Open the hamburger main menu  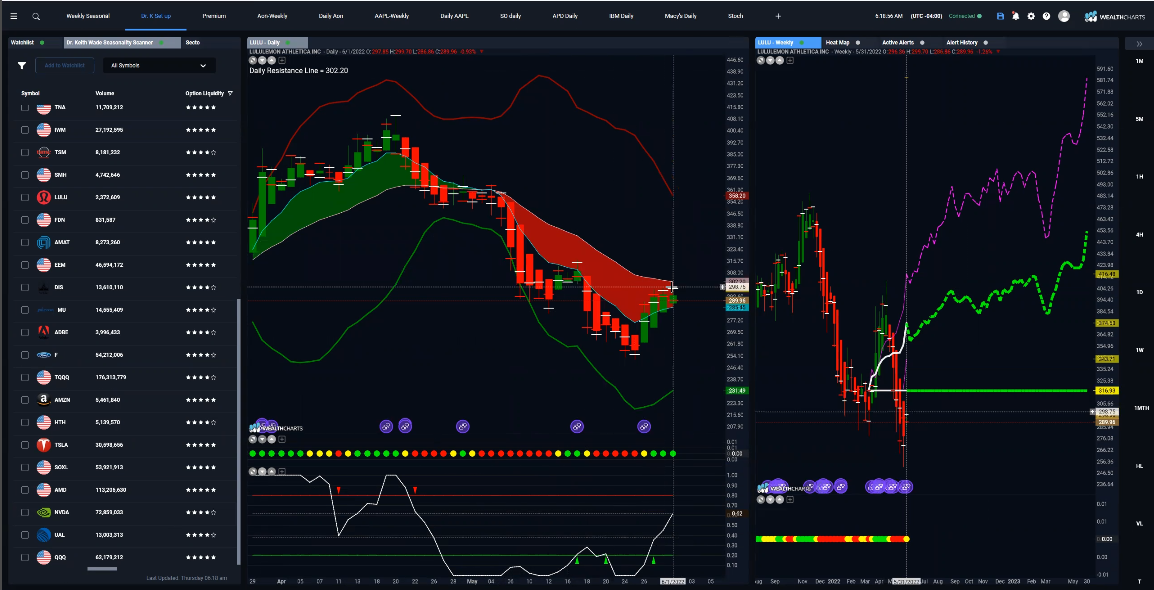[13, 15]
